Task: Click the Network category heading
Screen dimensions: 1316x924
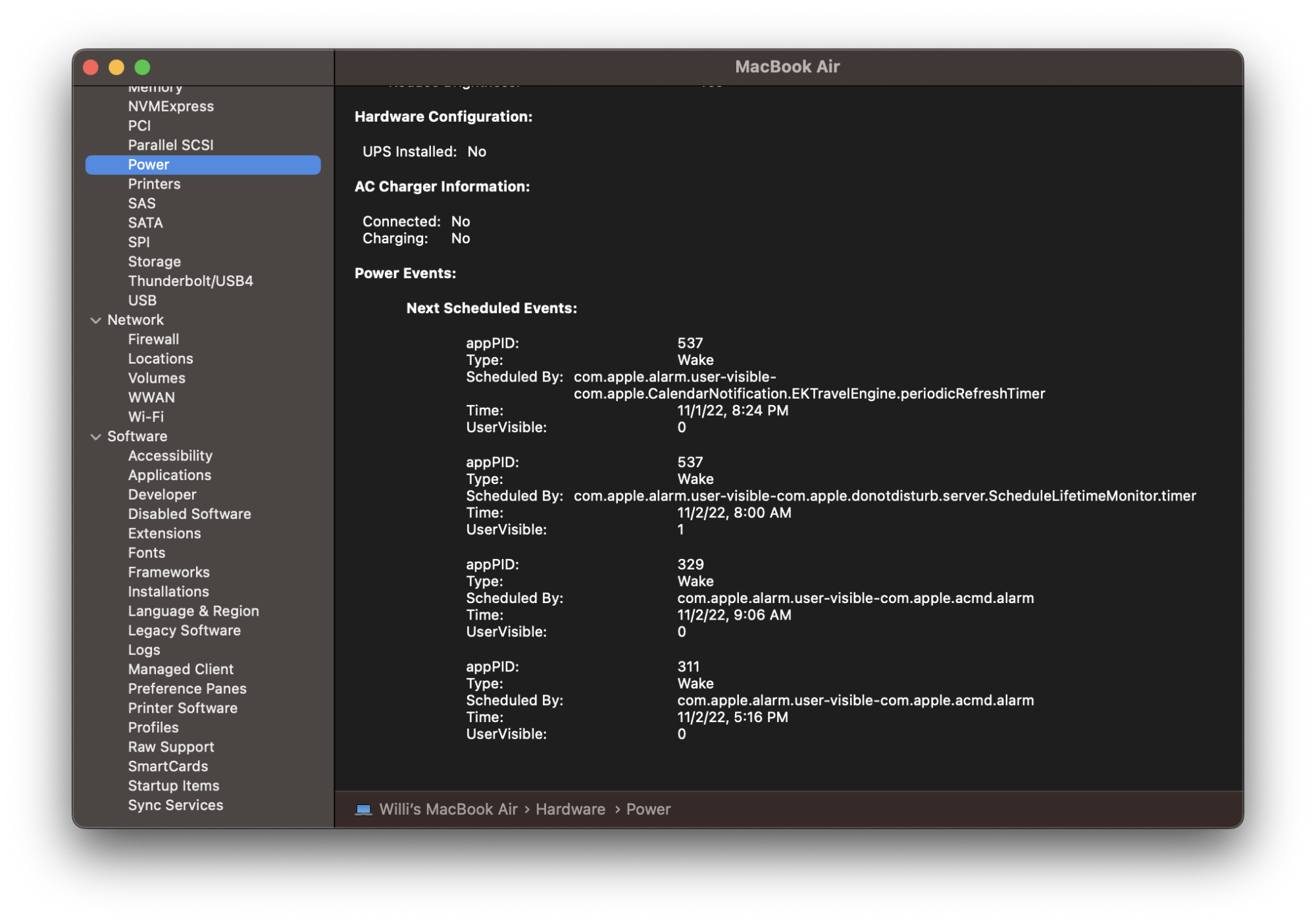Action: click(x=136, y=320)
